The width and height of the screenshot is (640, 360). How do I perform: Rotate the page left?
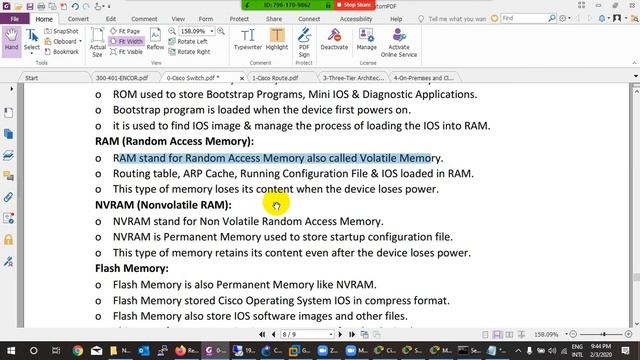click(x=188, y=41)
